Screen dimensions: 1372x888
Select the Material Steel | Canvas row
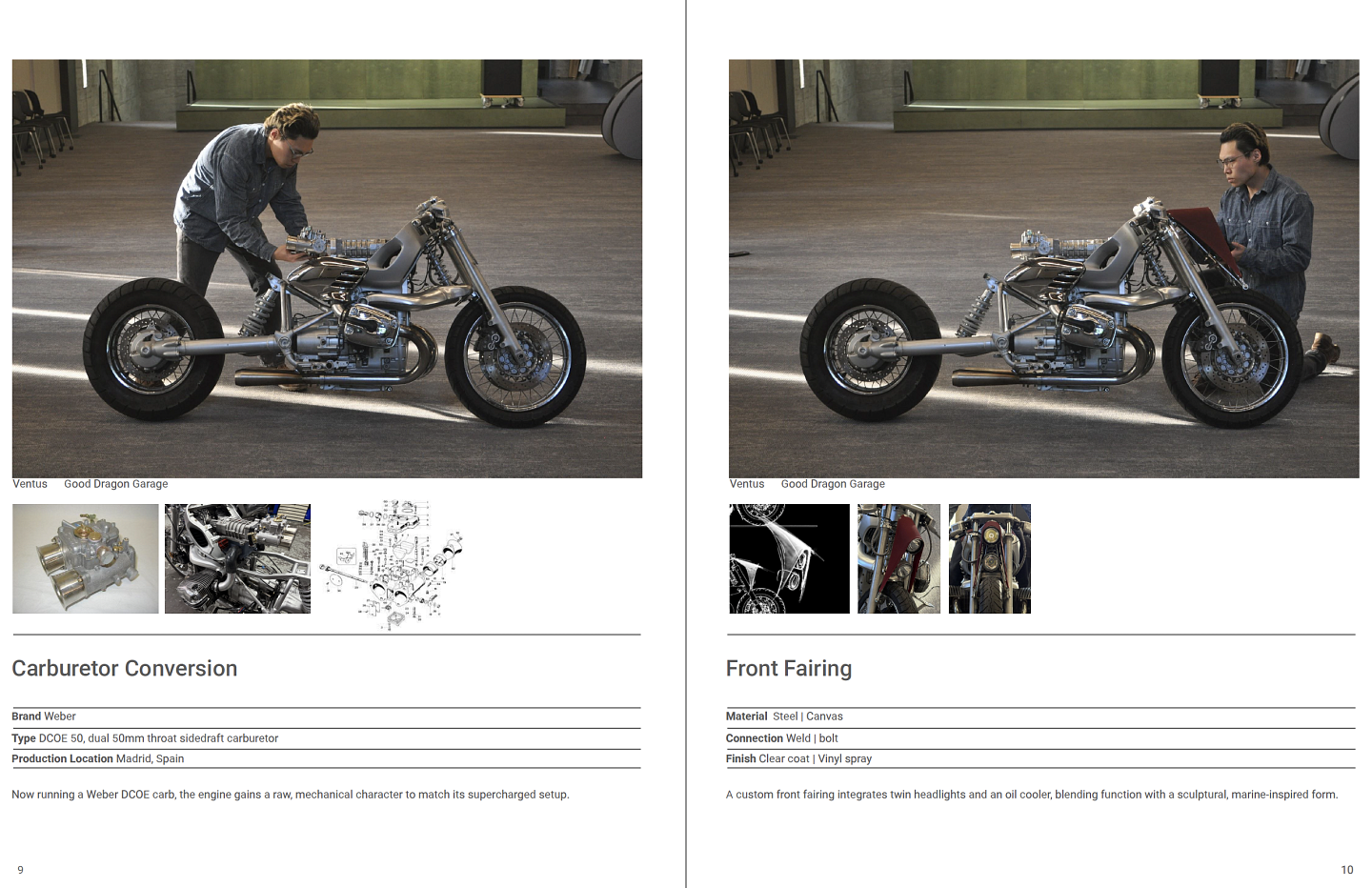[1040, 717]
